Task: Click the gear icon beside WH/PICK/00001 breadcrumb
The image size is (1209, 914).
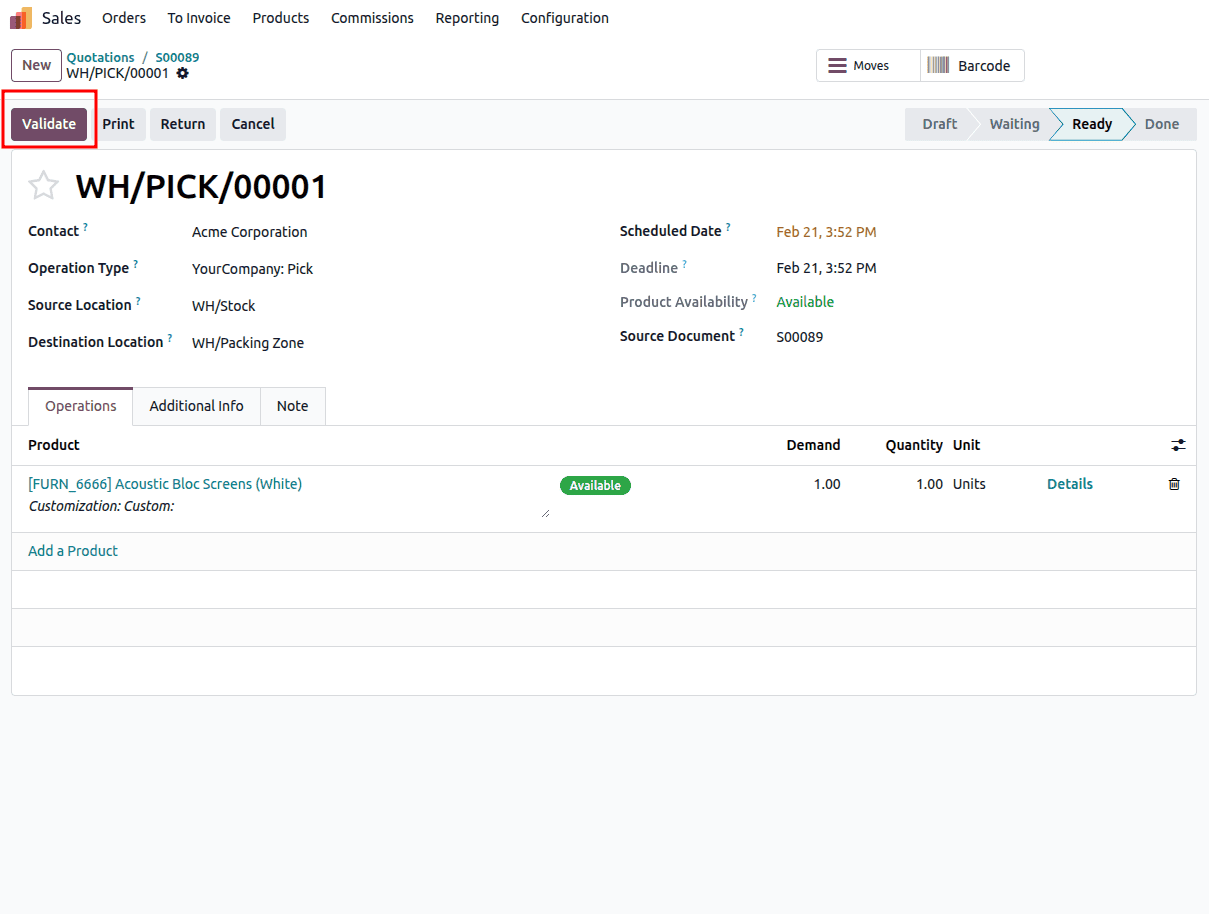Action: click(x=182, y=73)
